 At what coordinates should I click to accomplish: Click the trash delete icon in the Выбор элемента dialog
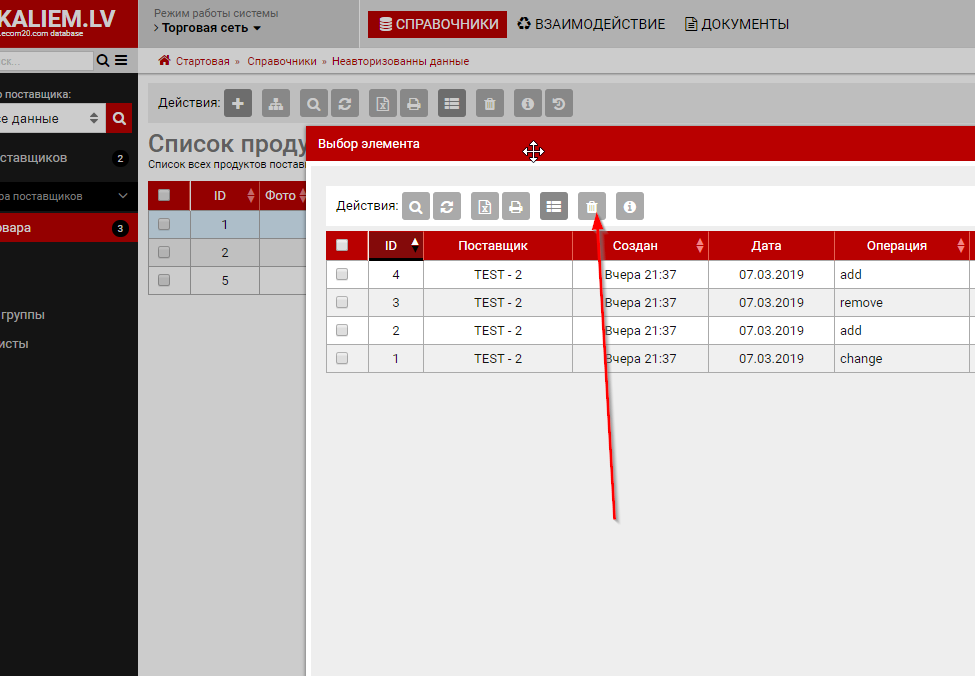pyautogui.click(x=592, y=207)
